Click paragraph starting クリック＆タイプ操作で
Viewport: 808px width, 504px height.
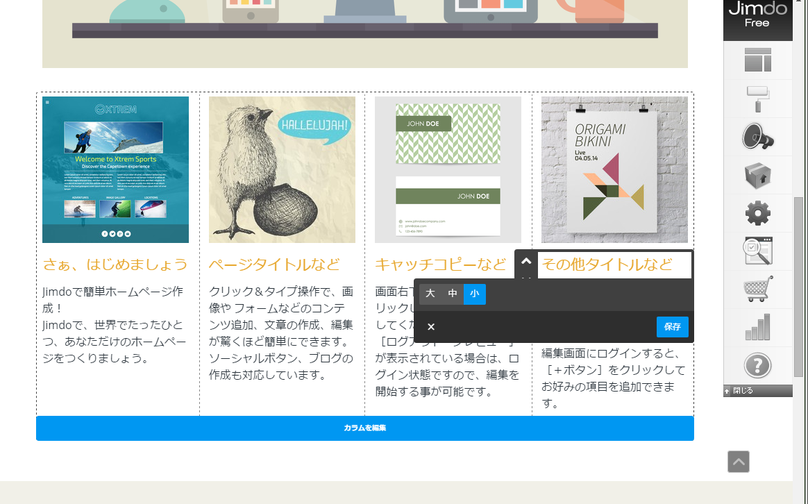coord(281,333)
